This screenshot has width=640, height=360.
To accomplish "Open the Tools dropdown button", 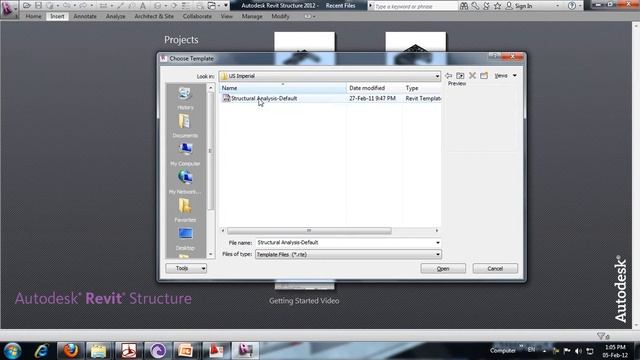I will coord(186,268).
